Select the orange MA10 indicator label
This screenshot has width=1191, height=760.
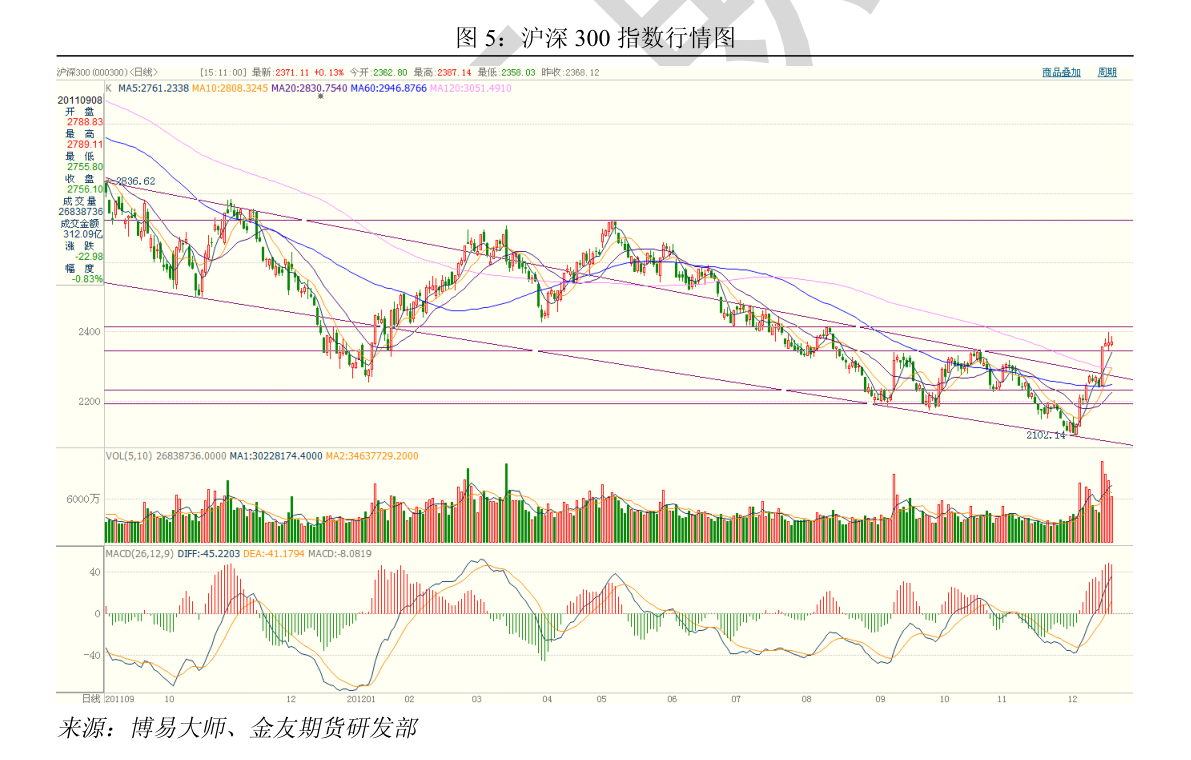[229, 88]
